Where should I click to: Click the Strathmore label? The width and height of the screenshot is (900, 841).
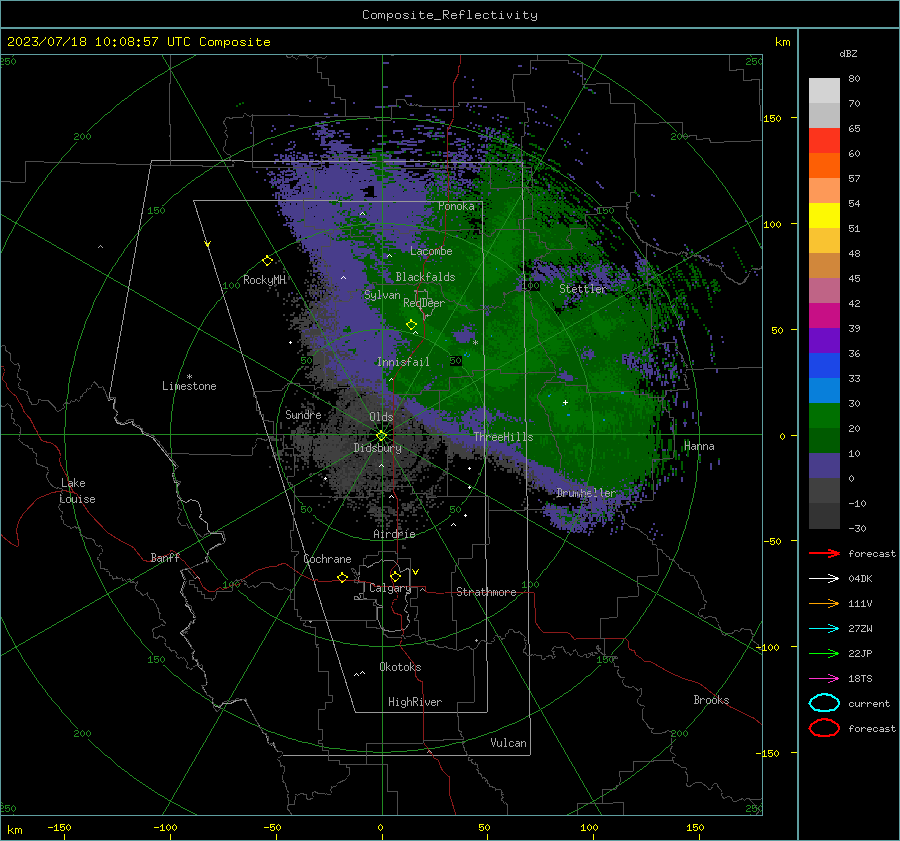[x=486, y=592]
